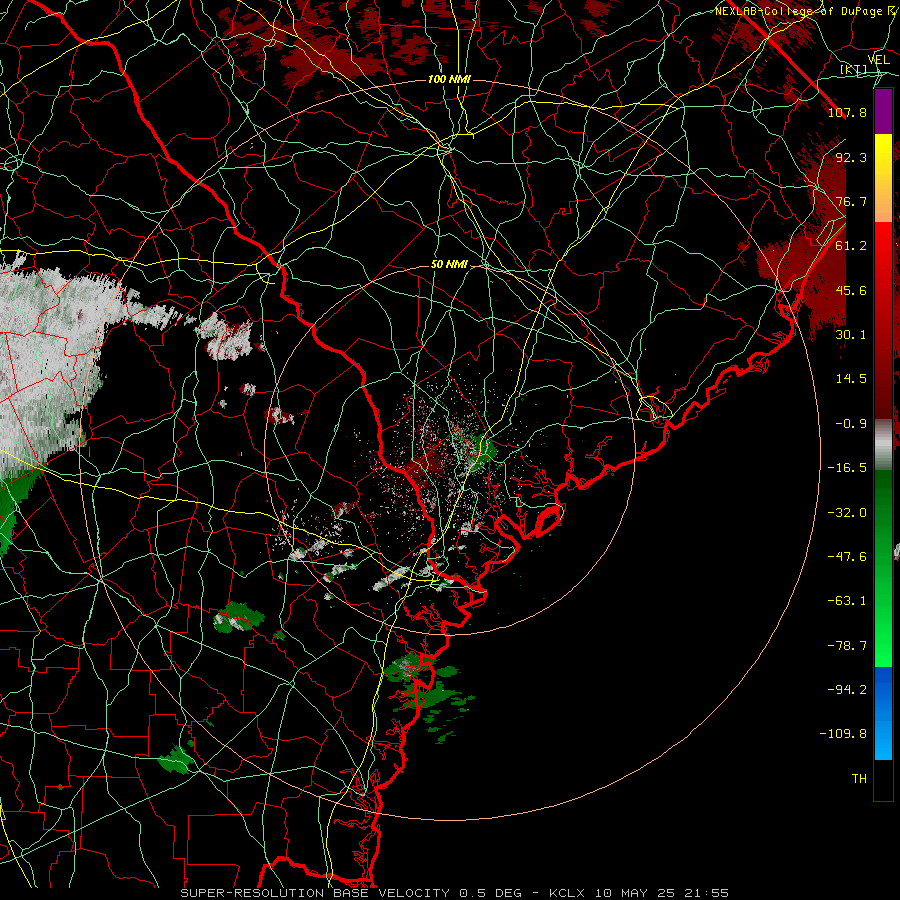Screen dimensions: 900x900
Task: Click the blue segment of color bar
Action: tap(883, 713)
